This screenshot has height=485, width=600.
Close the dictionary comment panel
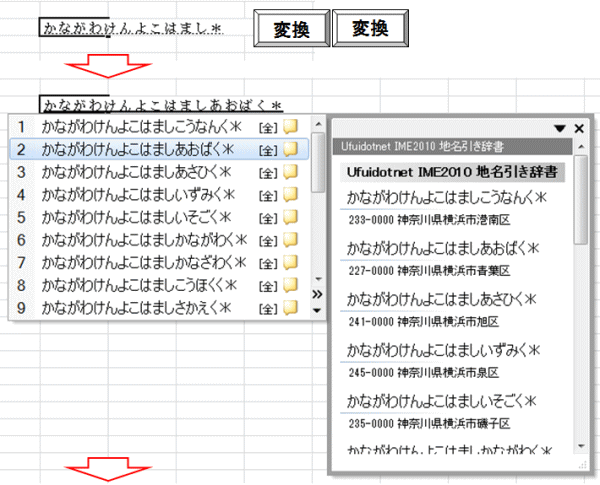(579, 128)
